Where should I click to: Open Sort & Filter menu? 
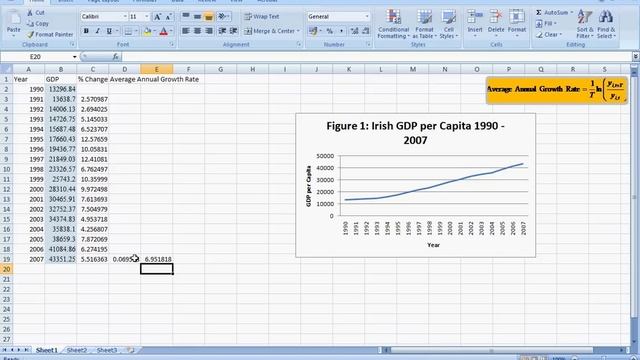[x=585, y=24]
